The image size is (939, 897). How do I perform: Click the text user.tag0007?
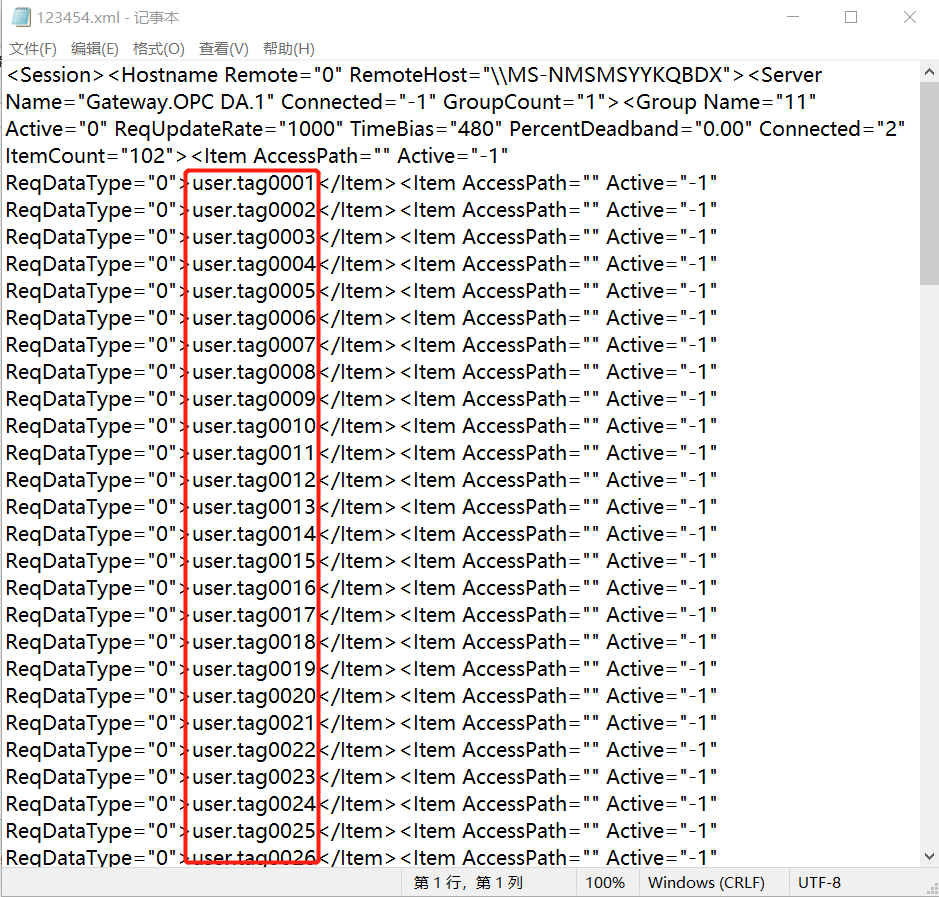coord(253,345)
